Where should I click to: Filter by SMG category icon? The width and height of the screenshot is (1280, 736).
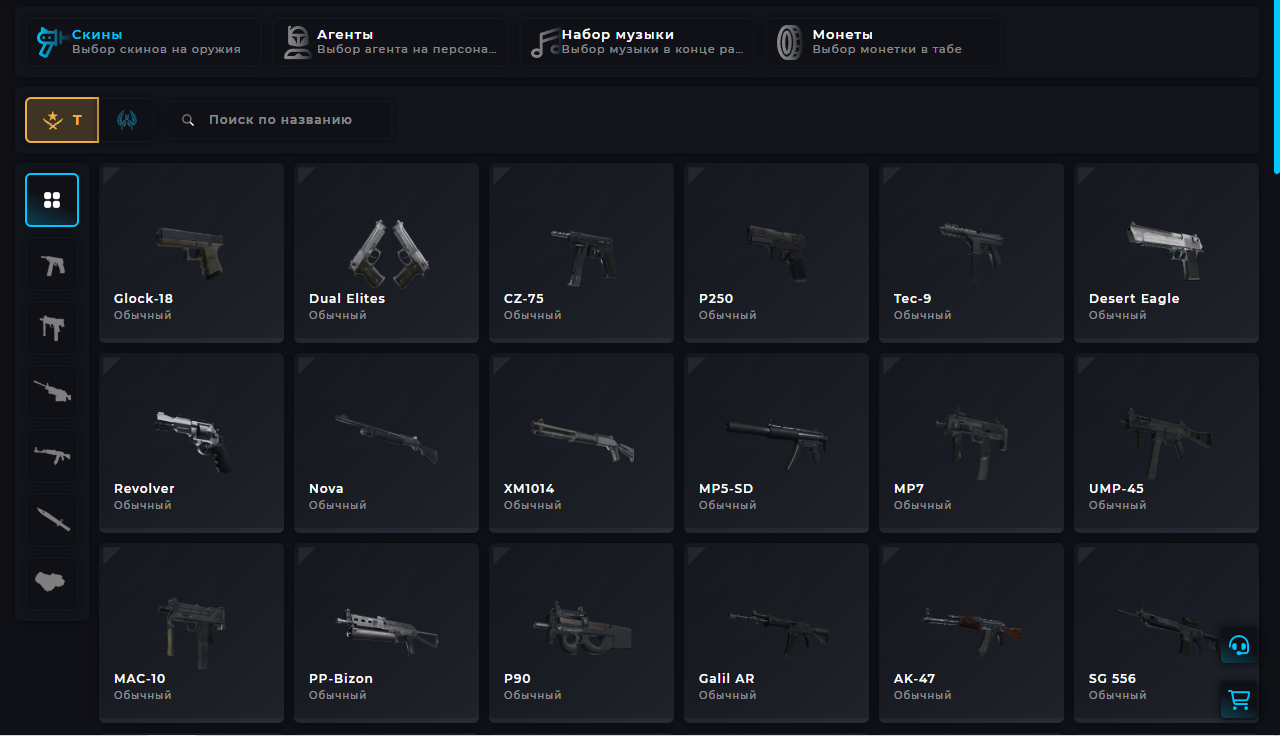pyautogui.click(x=52, y=328)
